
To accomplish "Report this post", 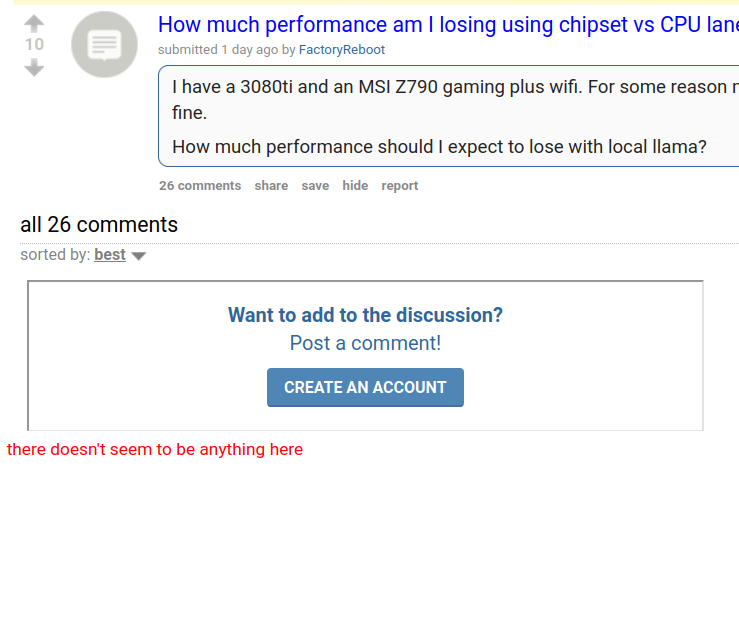I will 399,186.
